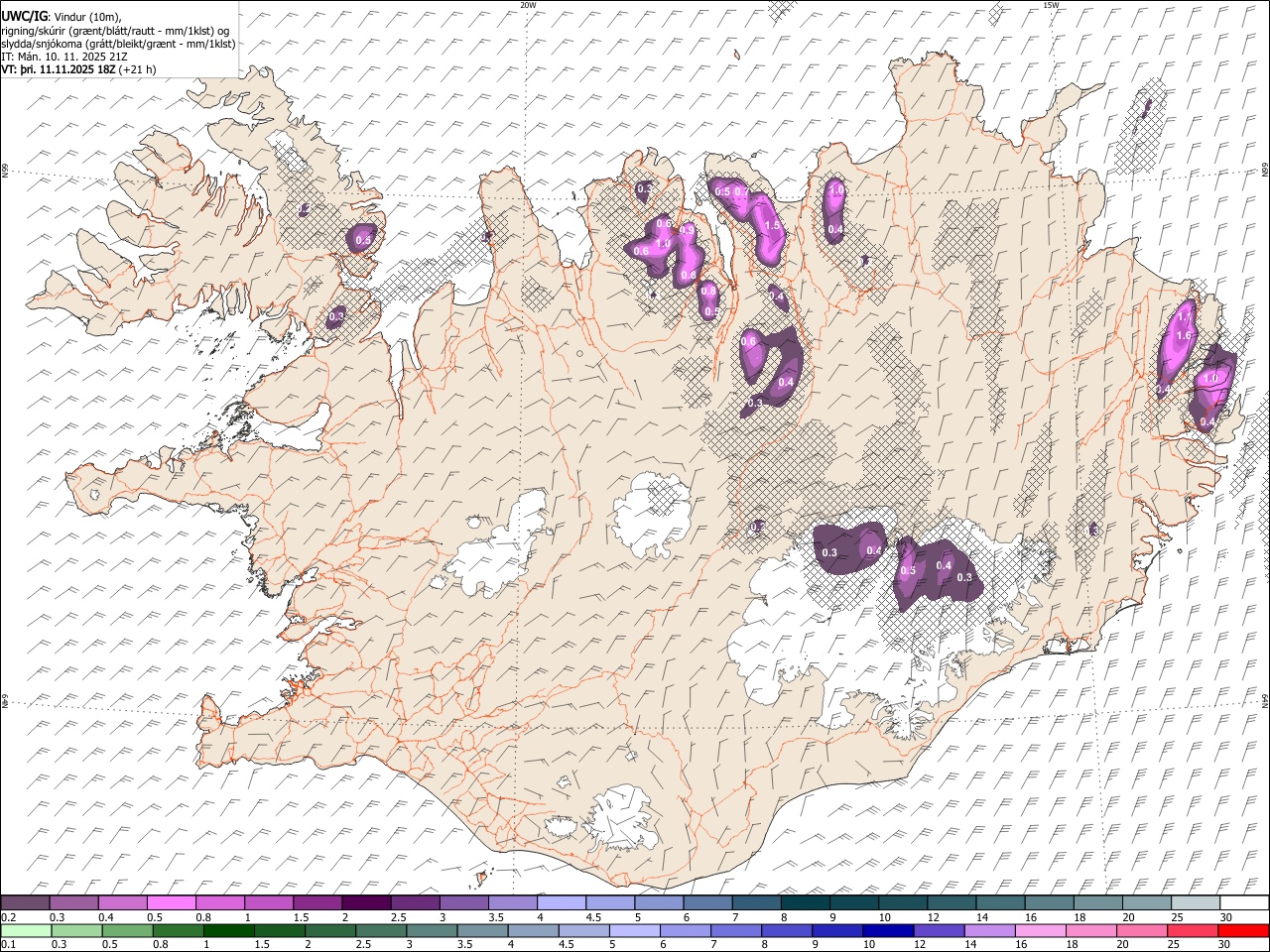Screen dimensions: 1270x952
Task: Select the lower pink swatch starting at 20
Action: coord(1140,930)
